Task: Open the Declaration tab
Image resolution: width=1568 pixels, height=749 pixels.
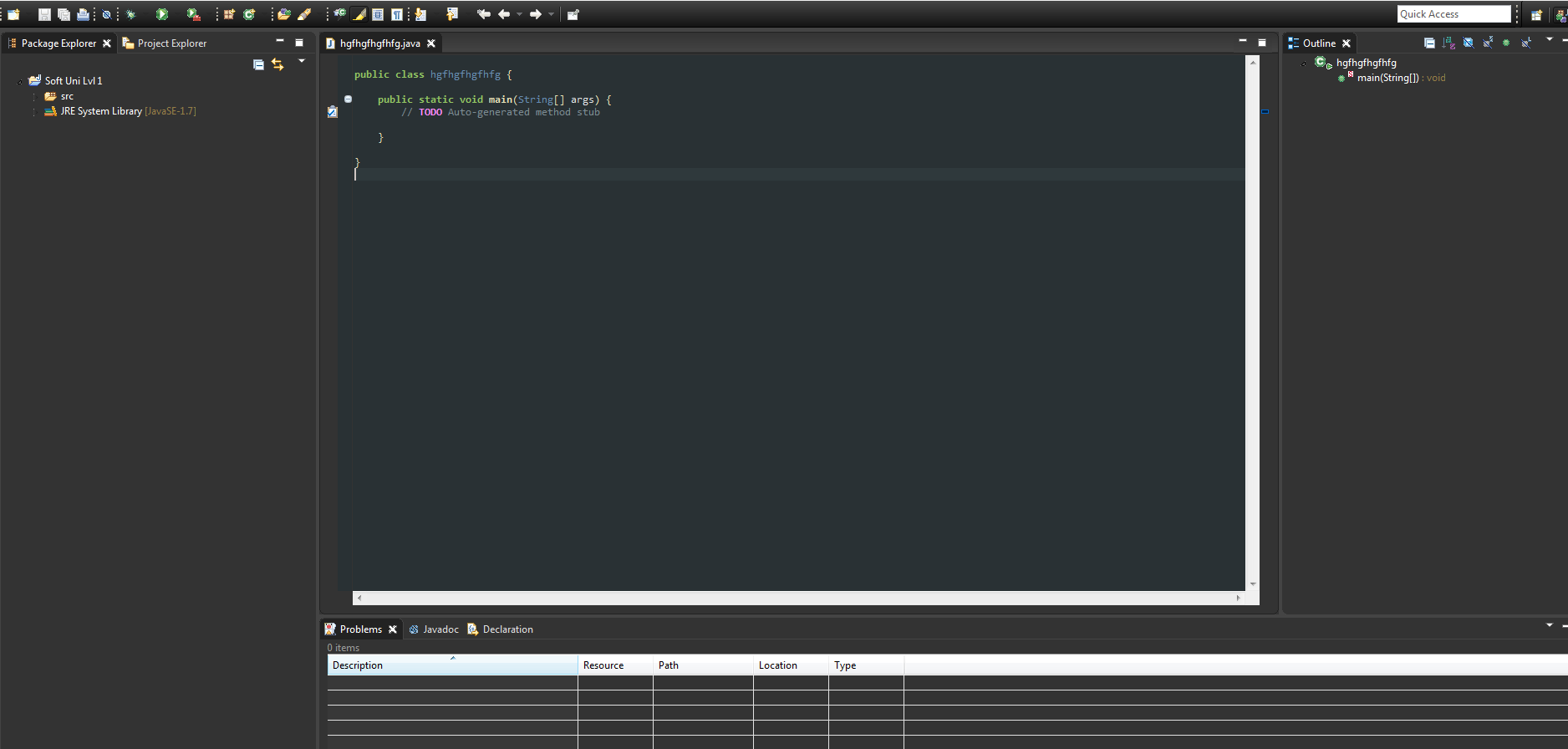Action: point(500,629)
